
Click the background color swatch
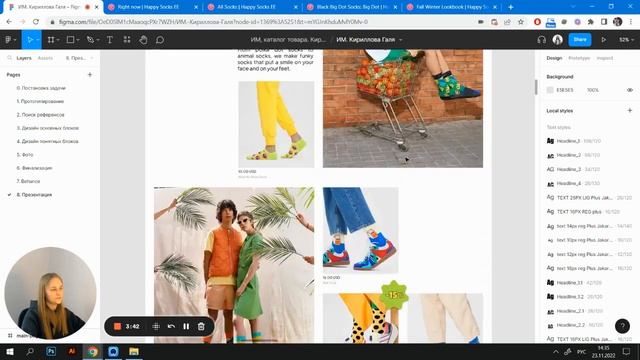tap(550, 90)
